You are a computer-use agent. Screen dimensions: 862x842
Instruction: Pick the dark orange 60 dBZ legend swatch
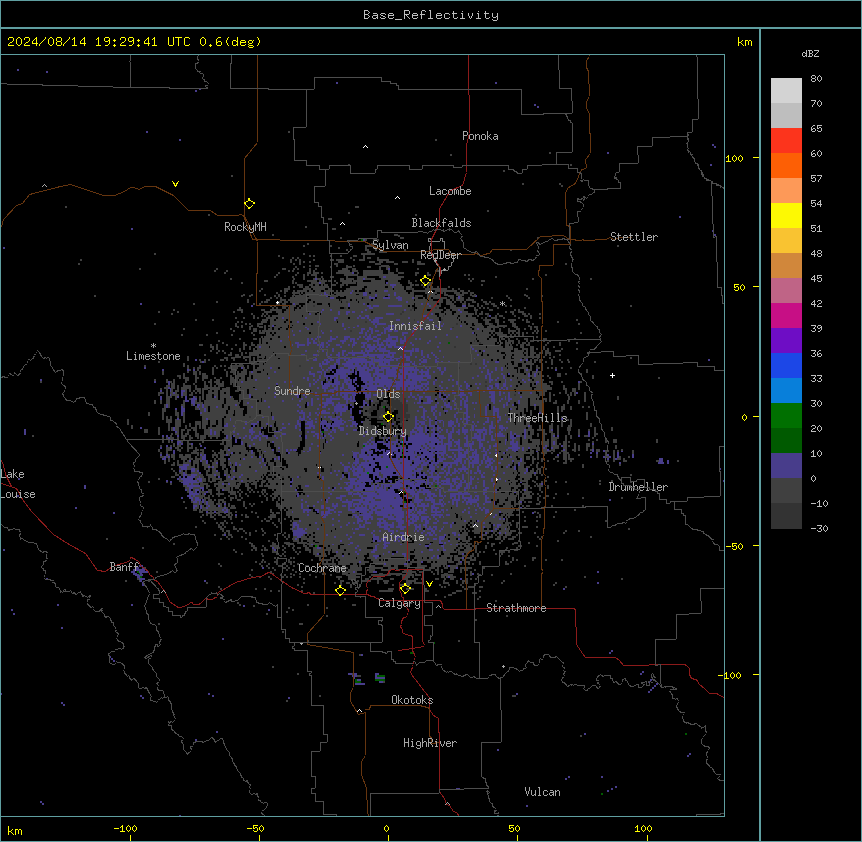[x=786, y=165]
